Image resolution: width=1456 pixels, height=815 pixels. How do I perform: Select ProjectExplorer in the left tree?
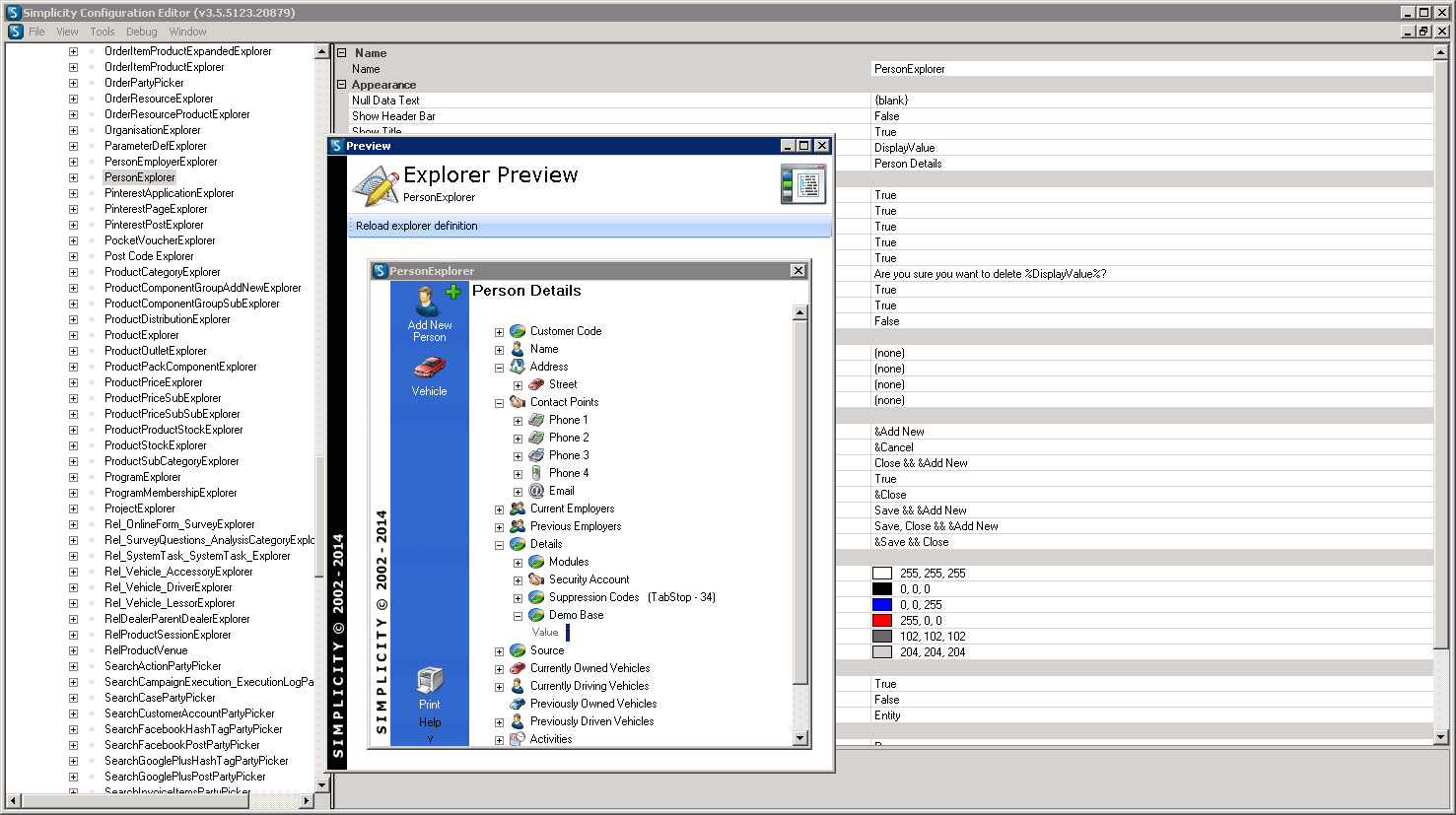coord(140,509)
